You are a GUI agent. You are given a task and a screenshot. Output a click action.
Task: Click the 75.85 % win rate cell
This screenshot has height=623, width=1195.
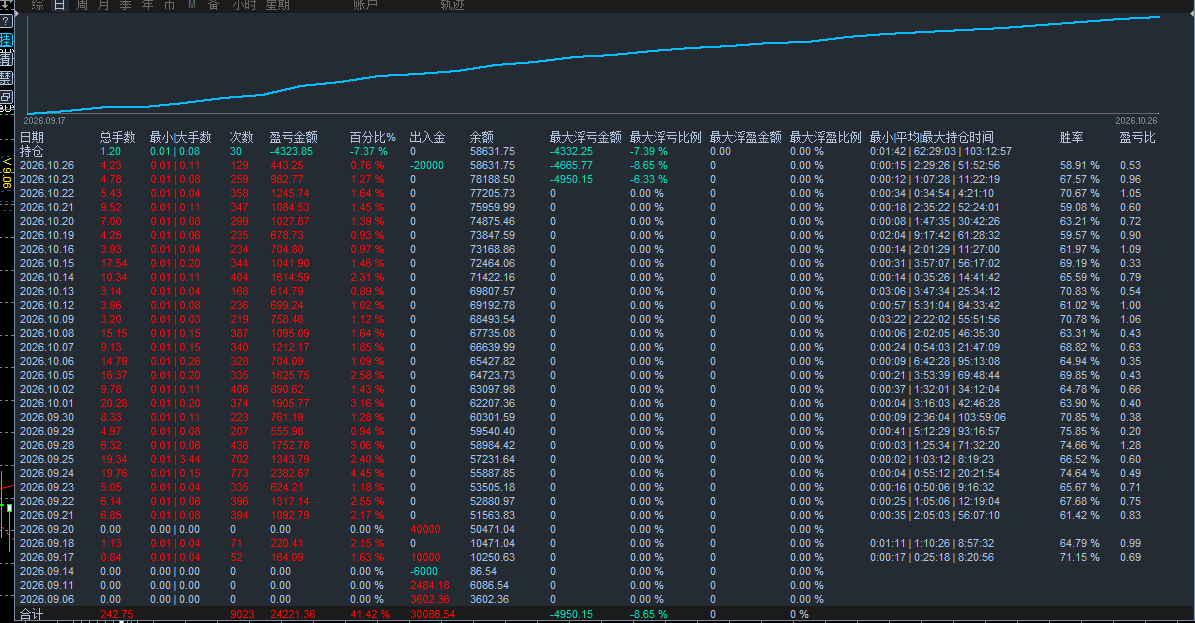pyautogui.click(x=1079, y=432)
